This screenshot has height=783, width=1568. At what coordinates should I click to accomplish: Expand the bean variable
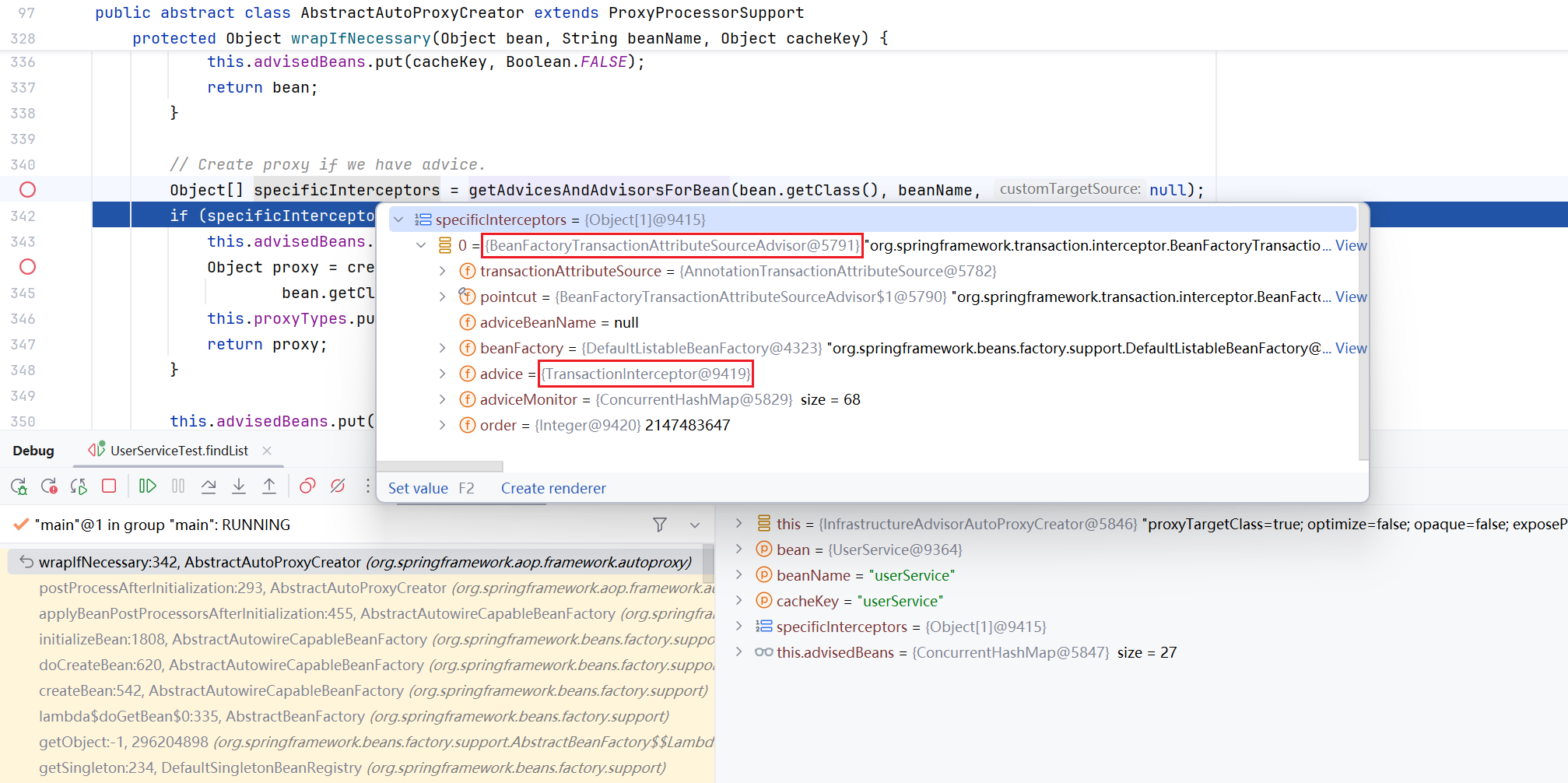[738, 550]
